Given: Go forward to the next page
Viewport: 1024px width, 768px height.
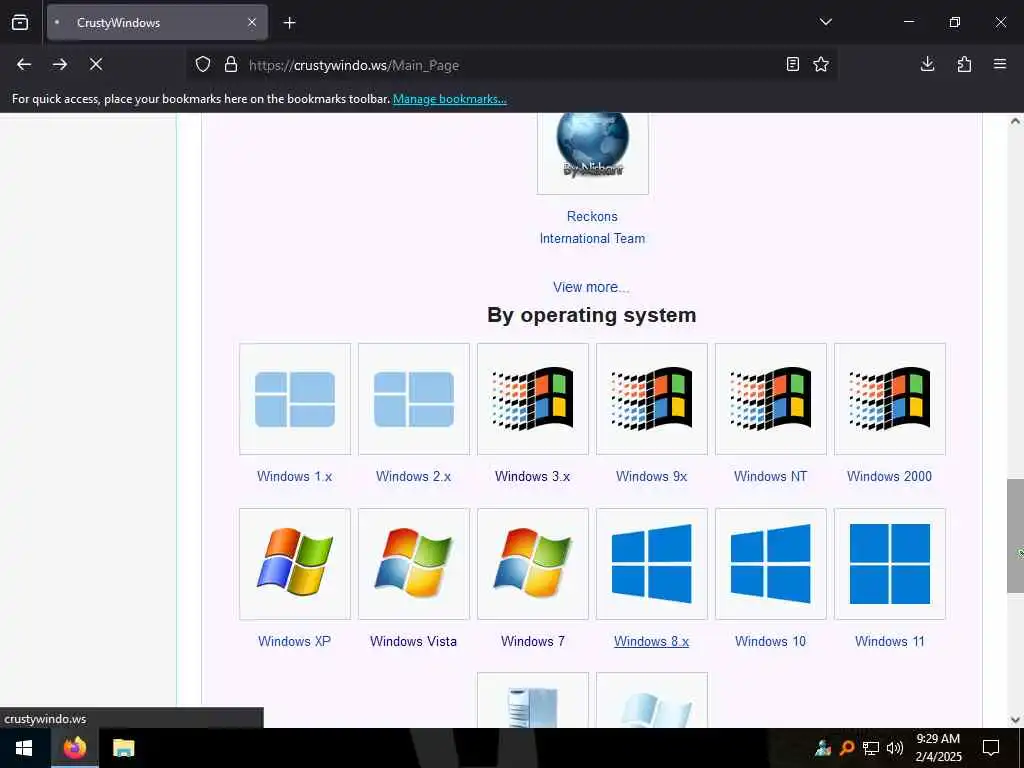Looking at the screenshot, I should coord(60,64).
